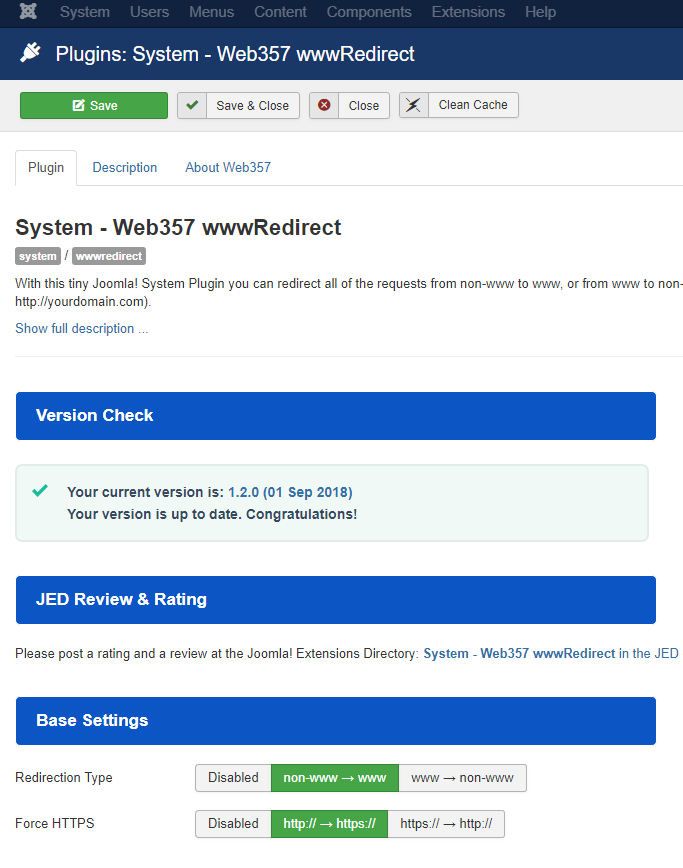Click the Version Check section header
The image size is (683, 868).
click(x=336, y=416)
